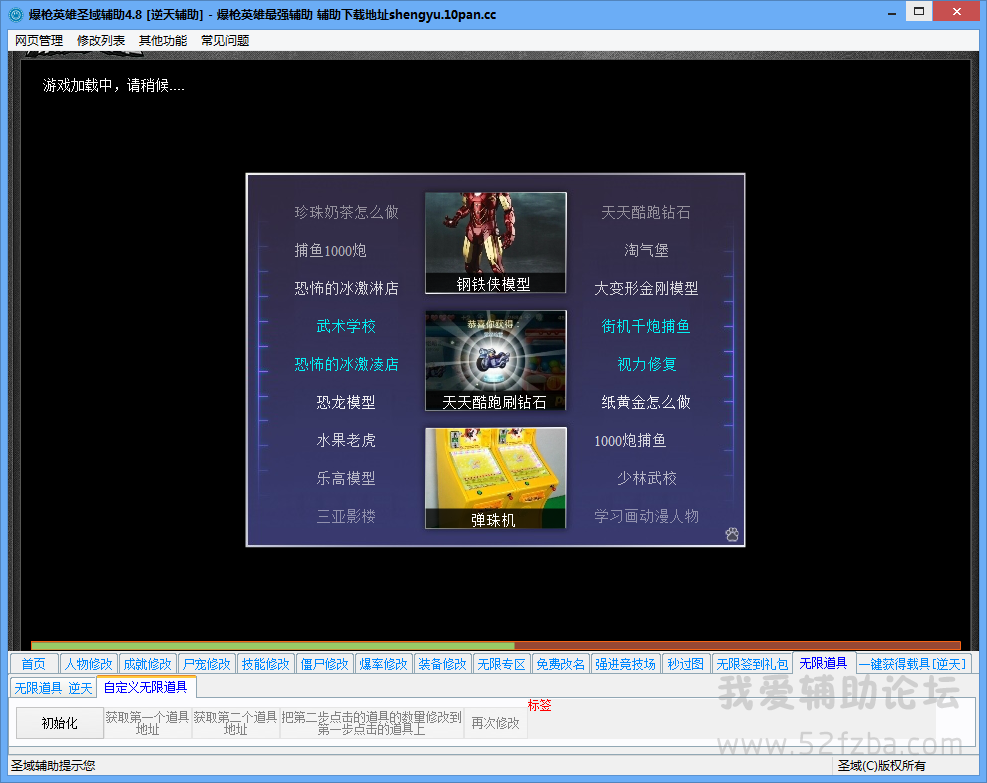Click the 大变形金刚模型 link

tap(646, 288)
